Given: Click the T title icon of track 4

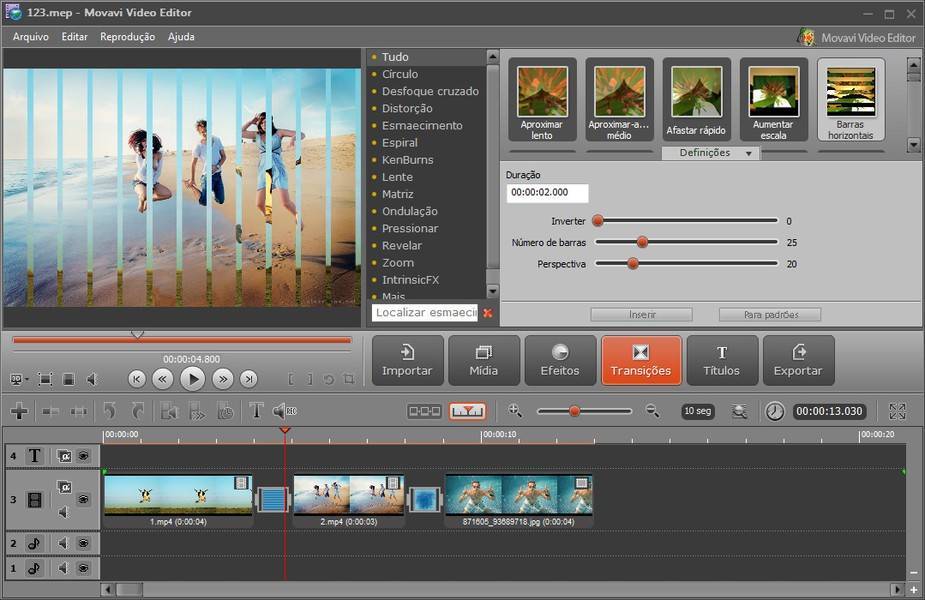Looking at the screenshot, I should coord(34,455).
